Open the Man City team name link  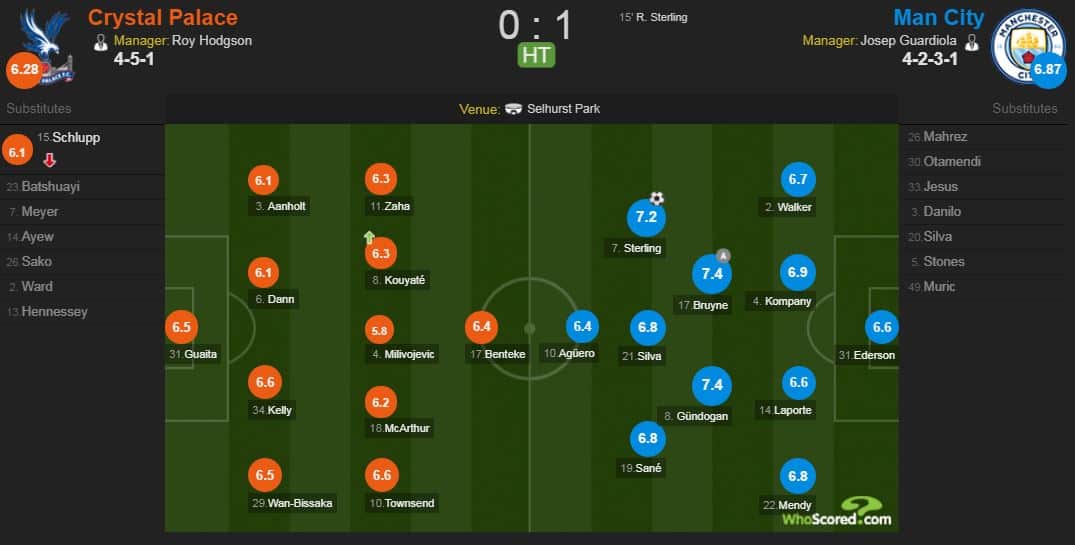point(939,17)
